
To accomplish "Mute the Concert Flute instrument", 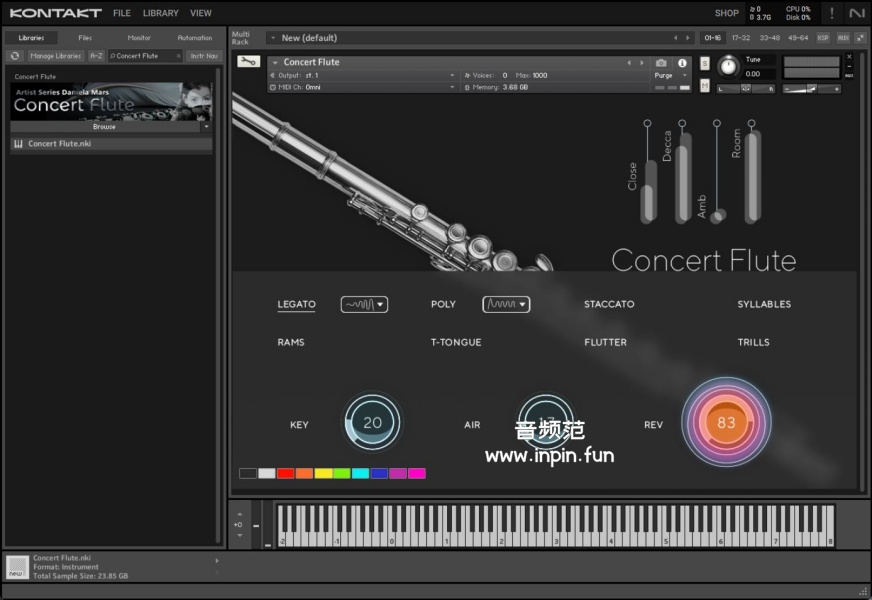I will point(705,86).
